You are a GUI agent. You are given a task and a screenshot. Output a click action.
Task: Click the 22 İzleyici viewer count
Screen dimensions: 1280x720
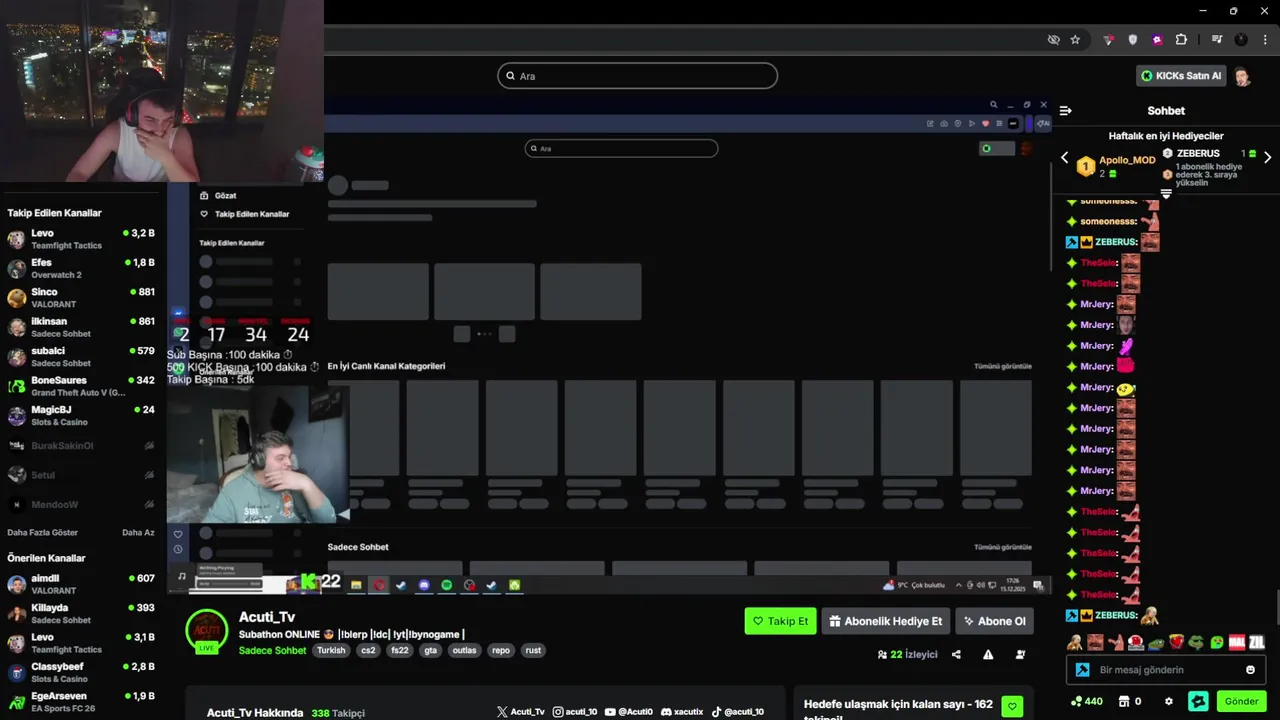tap(908, 655)
